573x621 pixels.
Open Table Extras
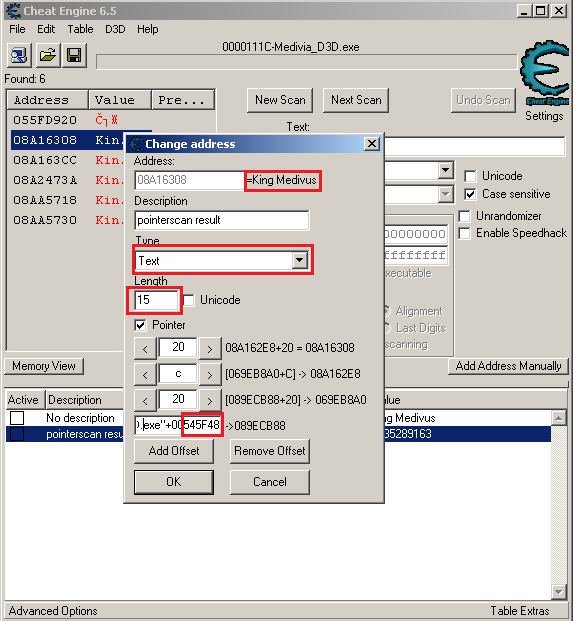(520, 611)
